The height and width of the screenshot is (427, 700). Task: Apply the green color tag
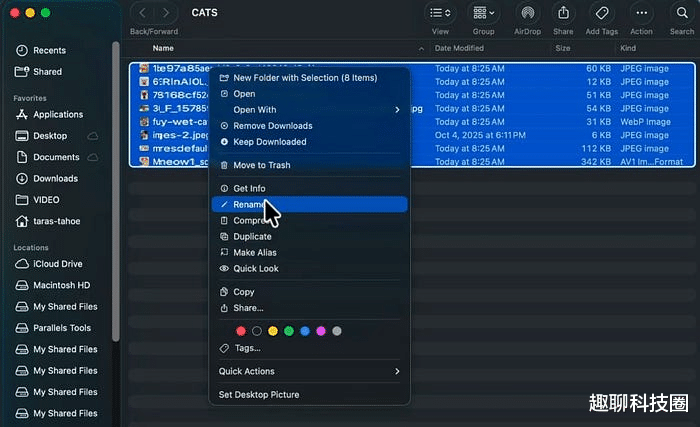click(x=288, y=331)
